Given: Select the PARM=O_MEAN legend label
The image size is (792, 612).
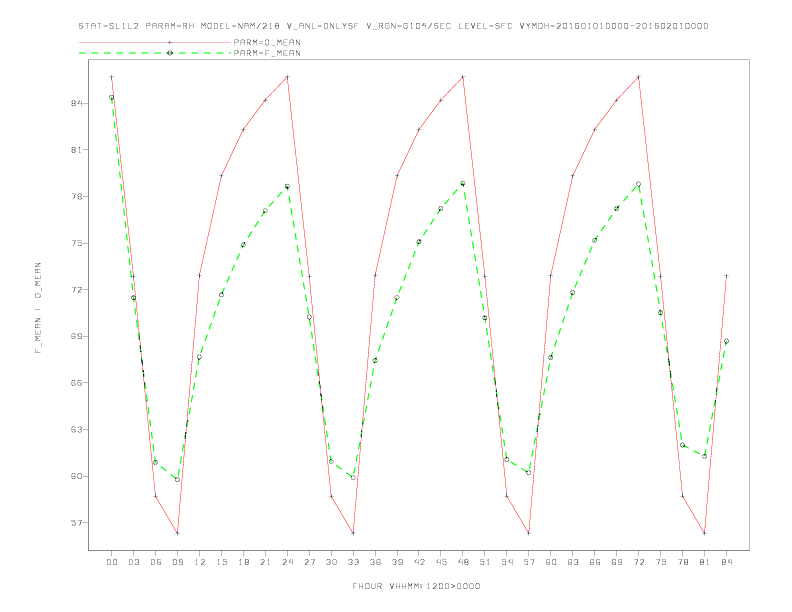Looking at the screenshot, I should 267,42.
